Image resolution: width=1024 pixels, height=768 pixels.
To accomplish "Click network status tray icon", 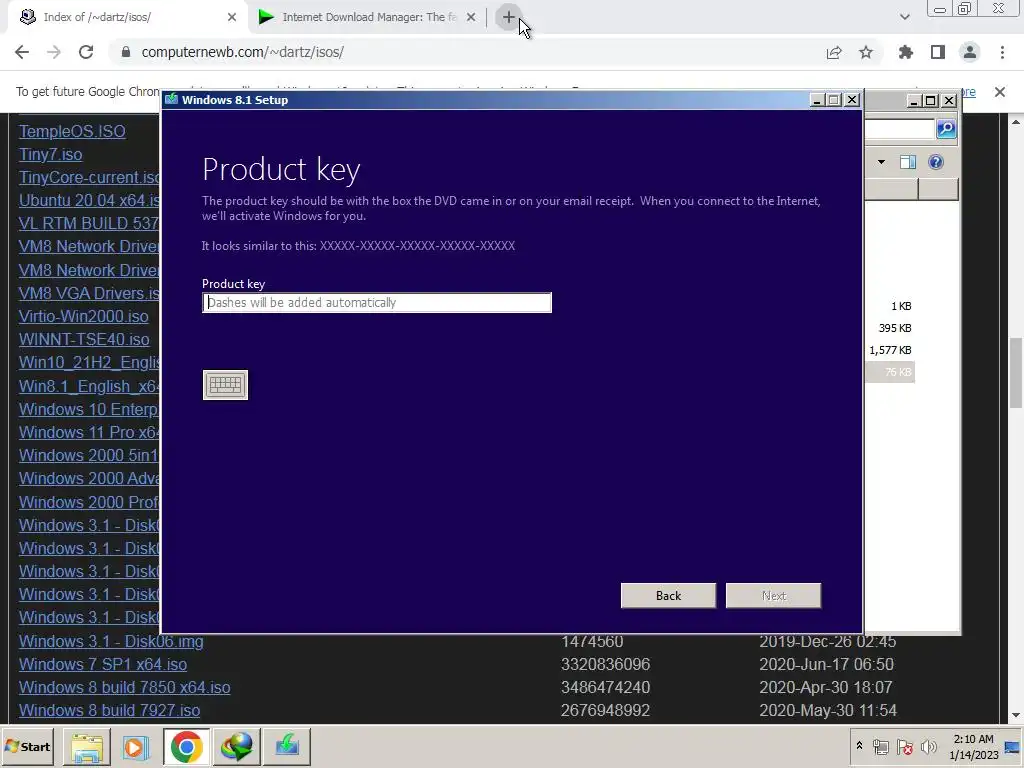I will (880, 747).
